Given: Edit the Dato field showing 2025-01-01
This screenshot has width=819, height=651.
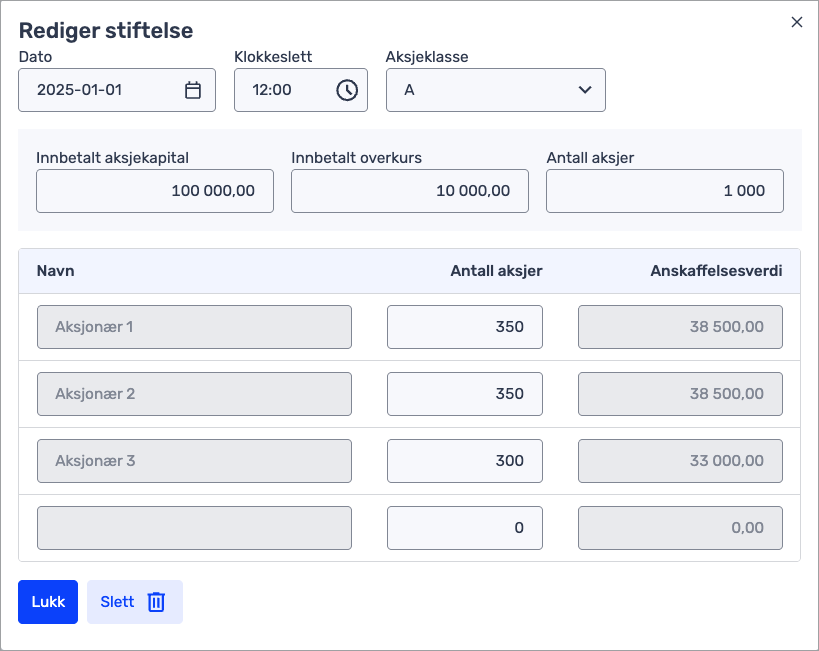Looking at the screenshot, I should point(100,90).
